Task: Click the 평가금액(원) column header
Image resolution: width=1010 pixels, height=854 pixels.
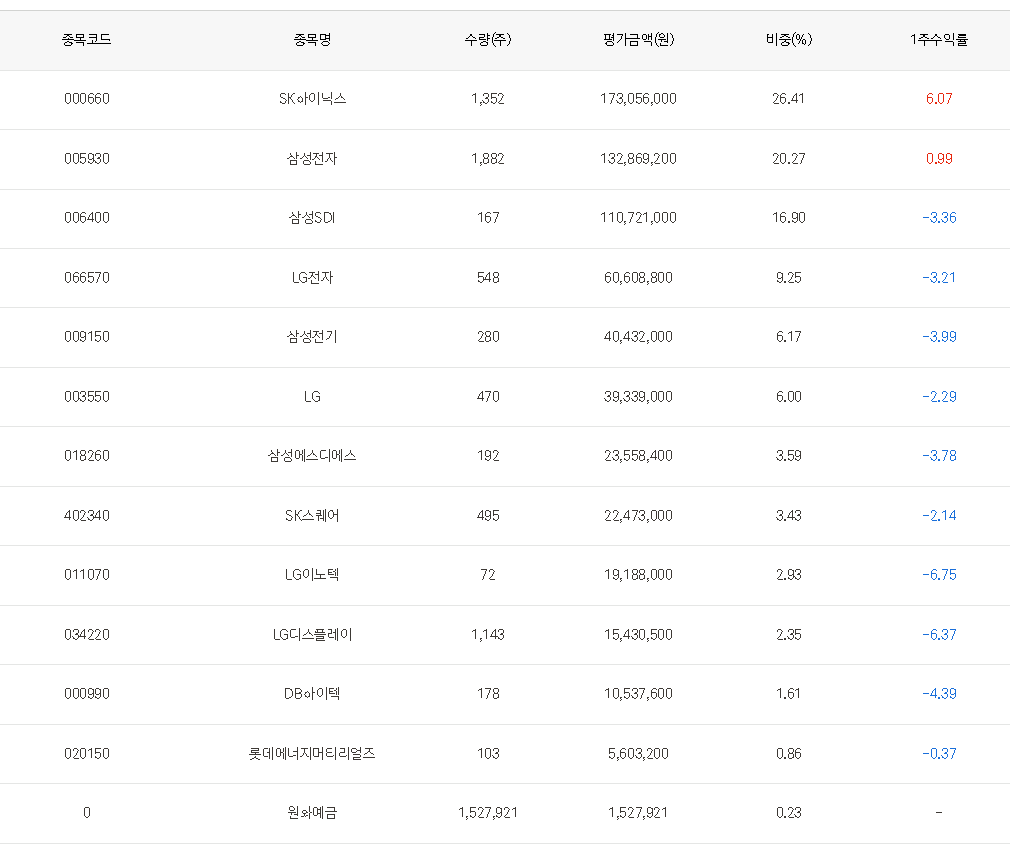Action: (x=638, y=40)
